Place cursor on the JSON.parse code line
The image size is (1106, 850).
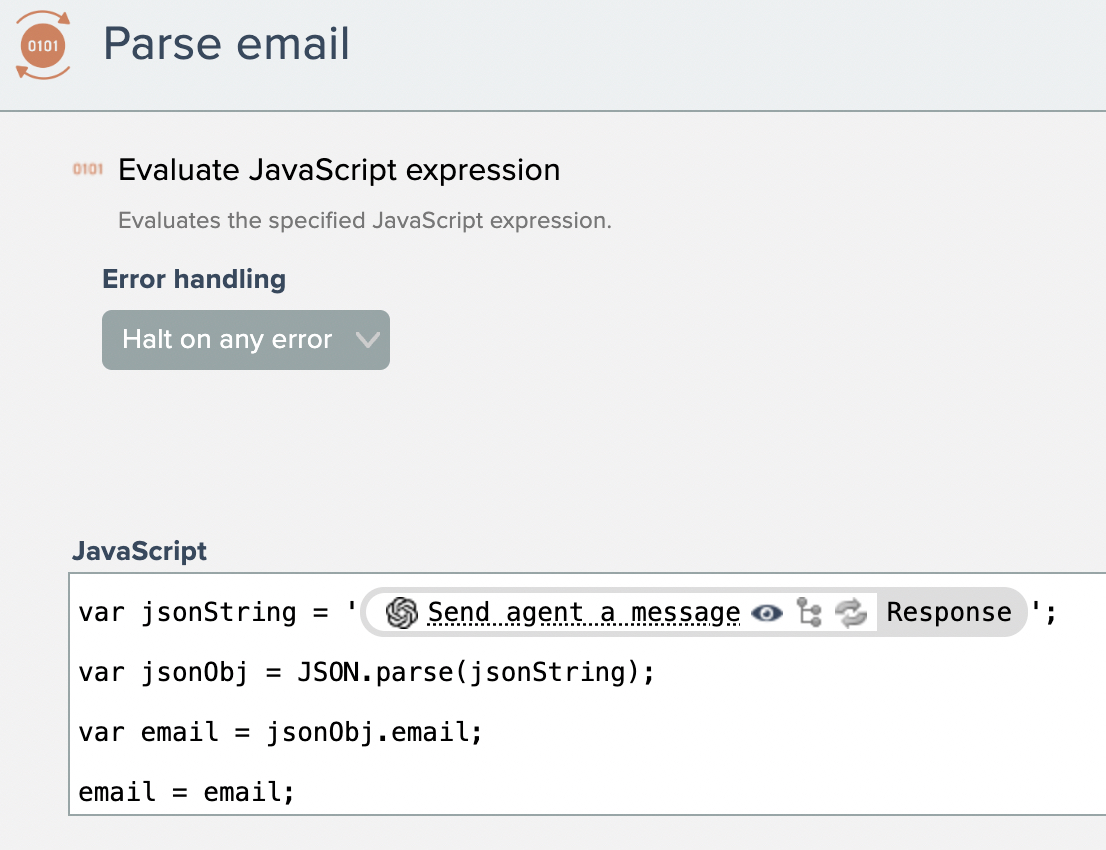366,673
